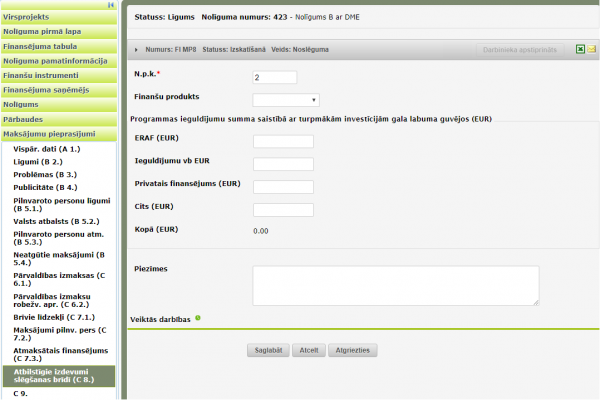Open Publicitāte (B 4.) sidebar item

point(45,187)
